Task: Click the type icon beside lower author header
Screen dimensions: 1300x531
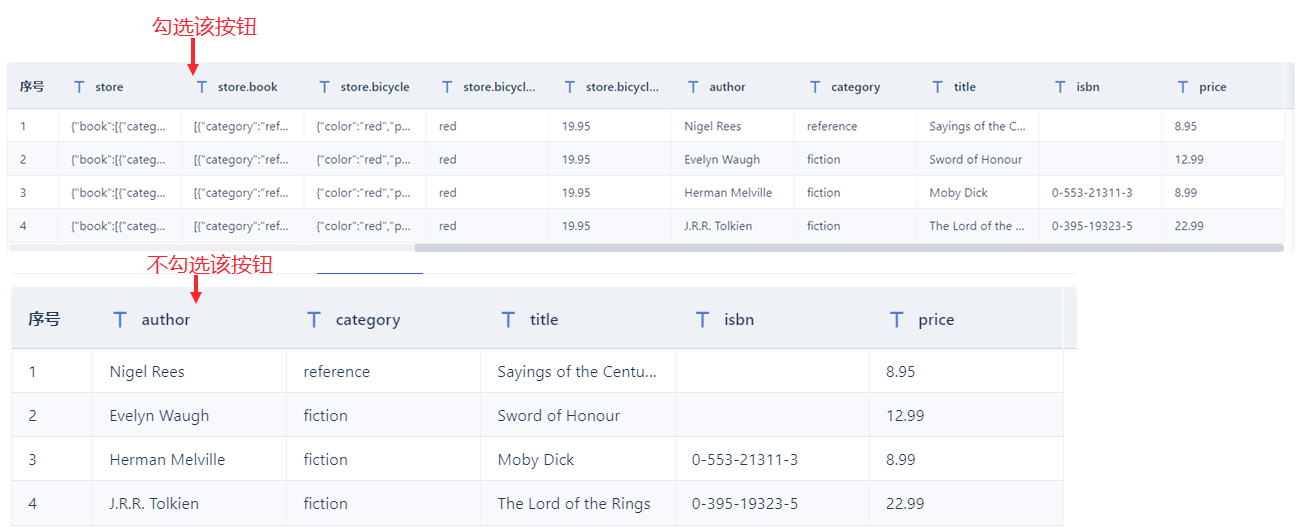Action: tap(120, 320)
